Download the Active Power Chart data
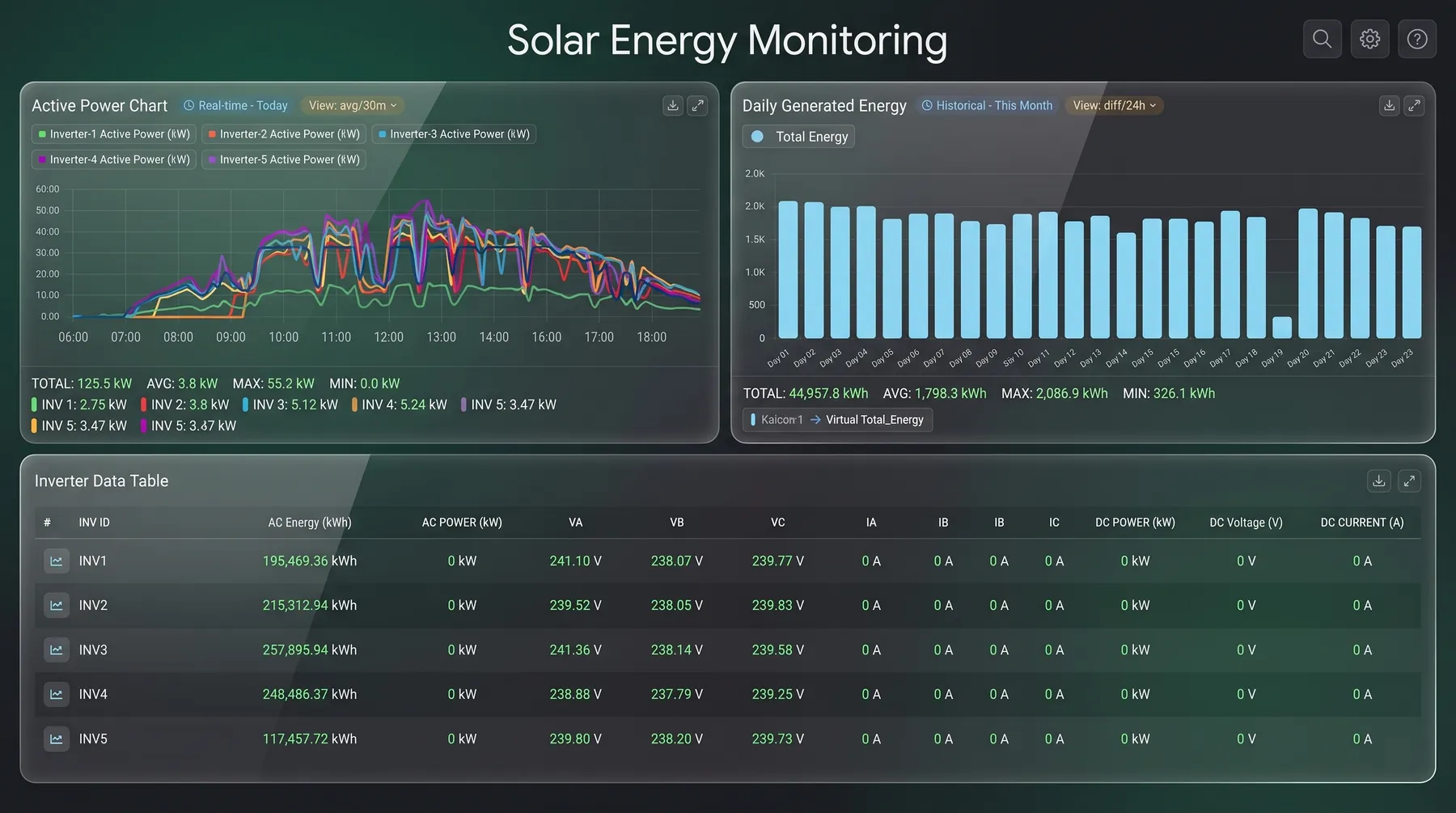The width and height of the screenshot is (1456, 813). click(x=672, y=106)
